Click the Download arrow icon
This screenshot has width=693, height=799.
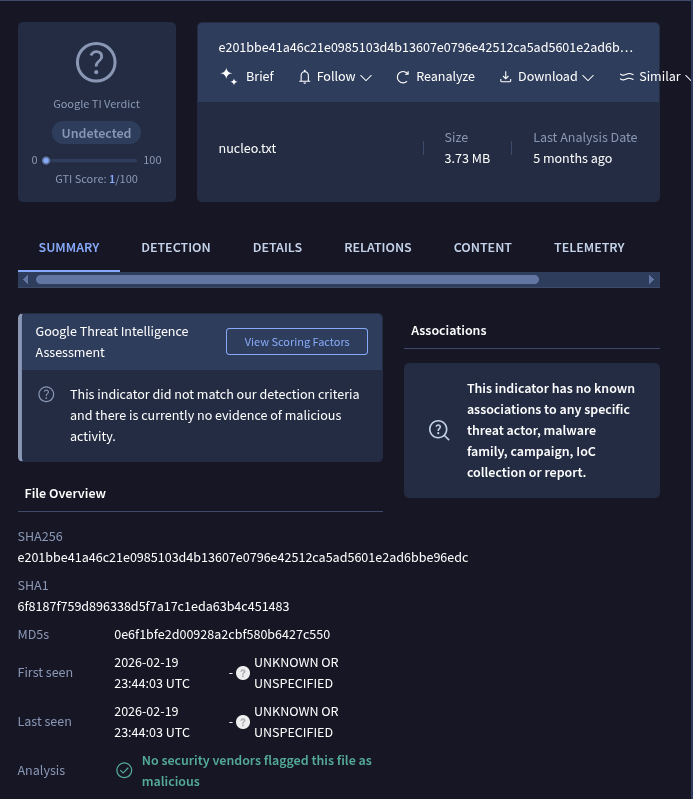(x=505, y=77)
